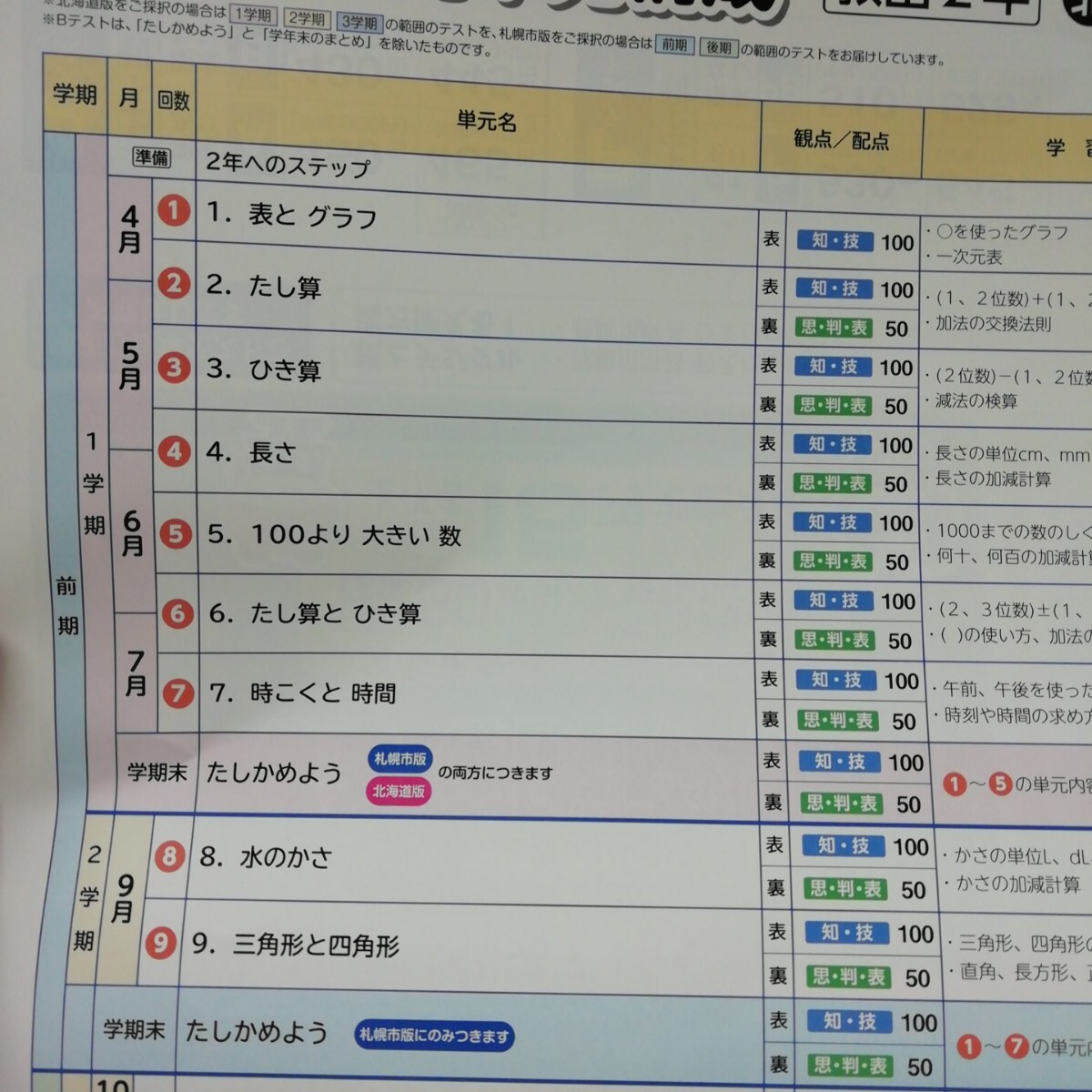The height and width of the screenshot is (1092, 1092).
Task: Click red circle 9 beside 三角形と四角形
Action: [160, 943]
